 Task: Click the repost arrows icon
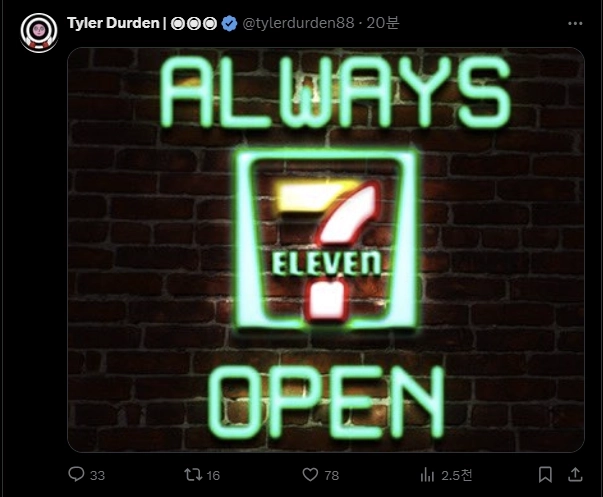point(193,474)
